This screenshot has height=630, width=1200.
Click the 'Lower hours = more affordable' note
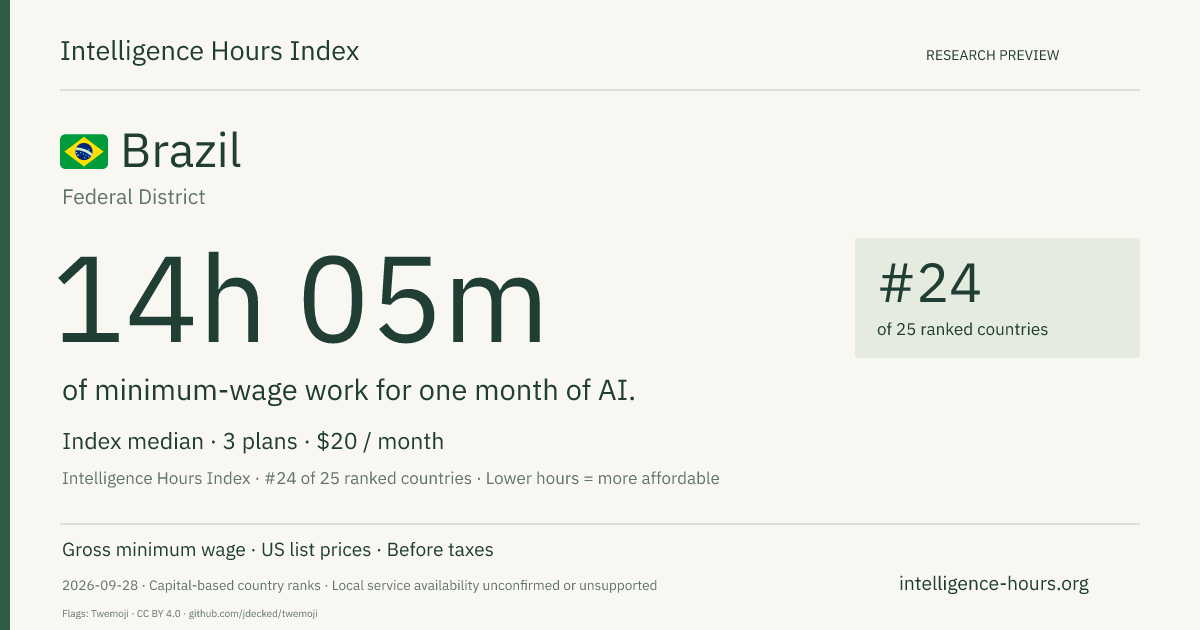point(603,478)
